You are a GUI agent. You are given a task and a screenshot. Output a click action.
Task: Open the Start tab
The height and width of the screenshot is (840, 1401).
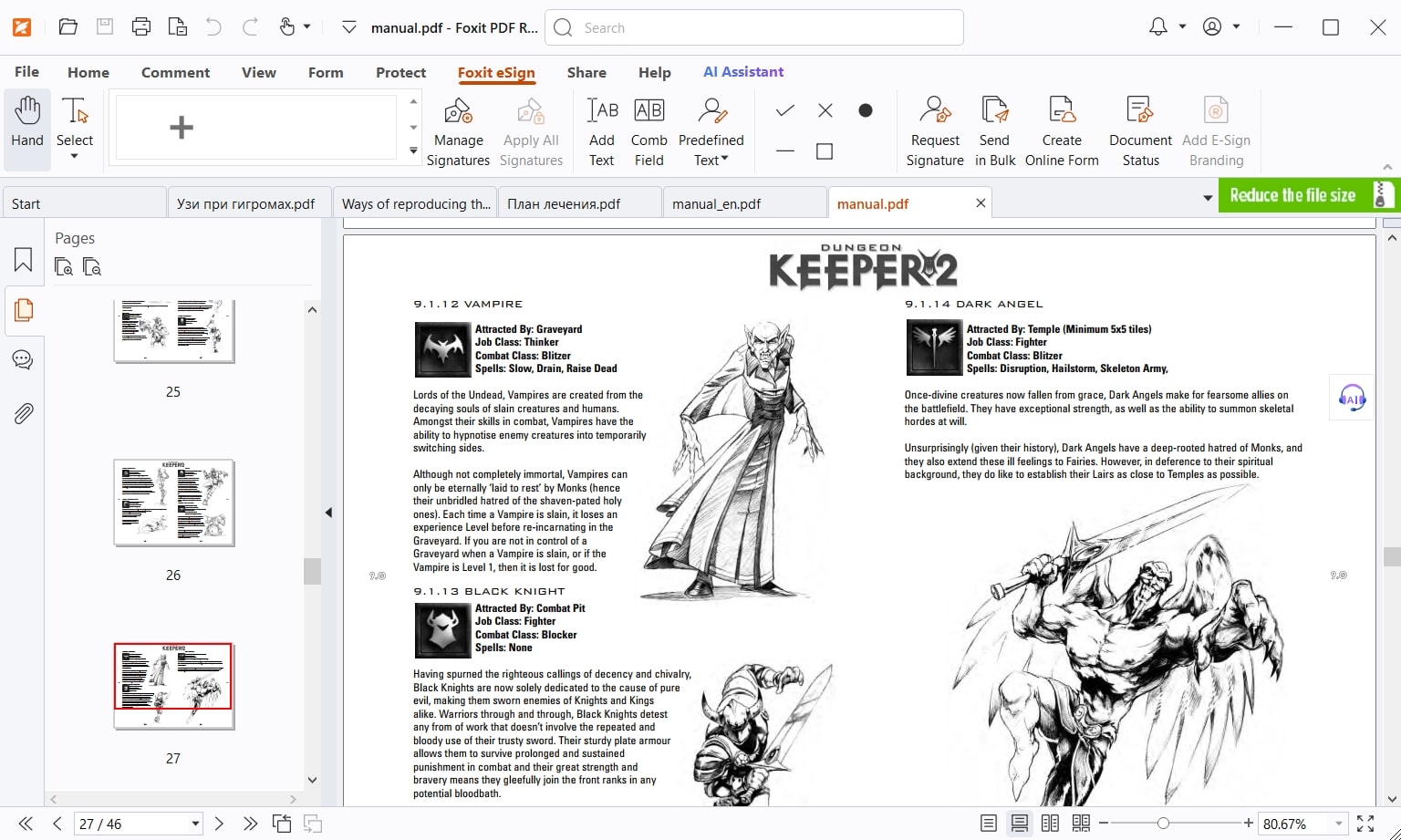(84, 203)
